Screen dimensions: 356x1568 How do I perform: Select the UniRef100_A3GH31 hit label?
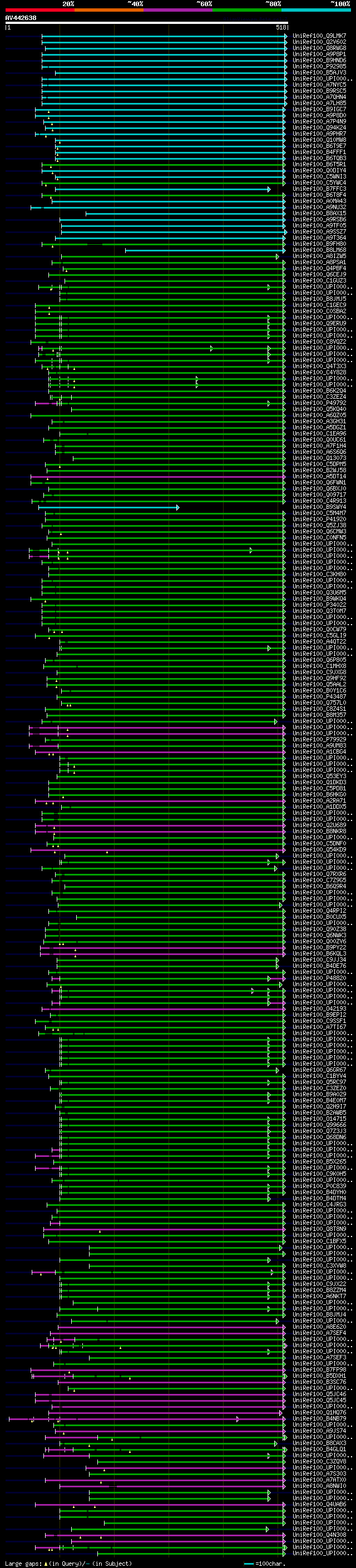[319, 421]
